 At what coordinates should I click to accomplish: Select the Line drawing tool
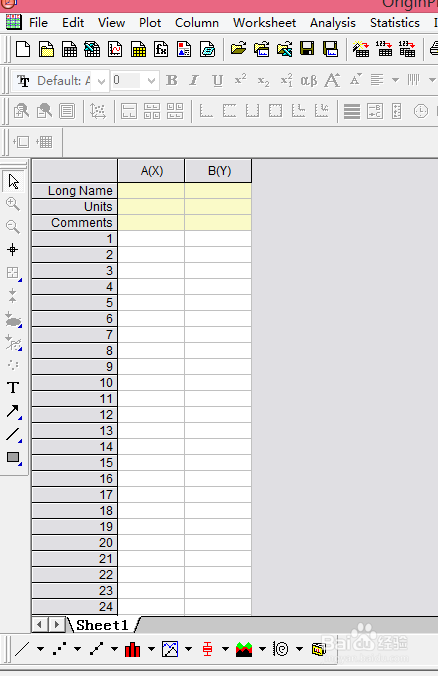point(13,434)
